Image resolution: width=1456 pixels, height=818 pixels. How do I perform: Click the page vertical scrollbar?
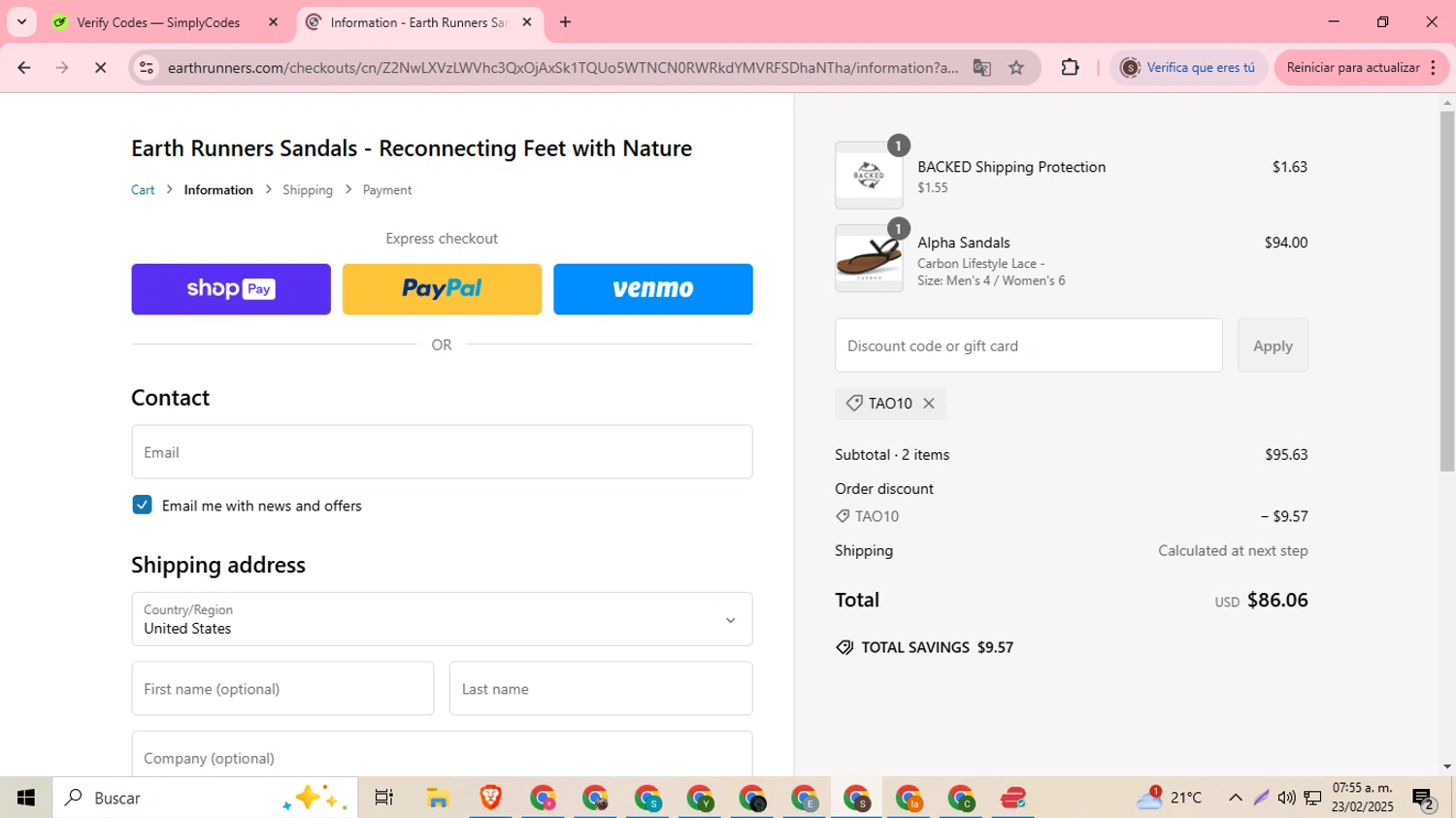tap(1447, 291)
